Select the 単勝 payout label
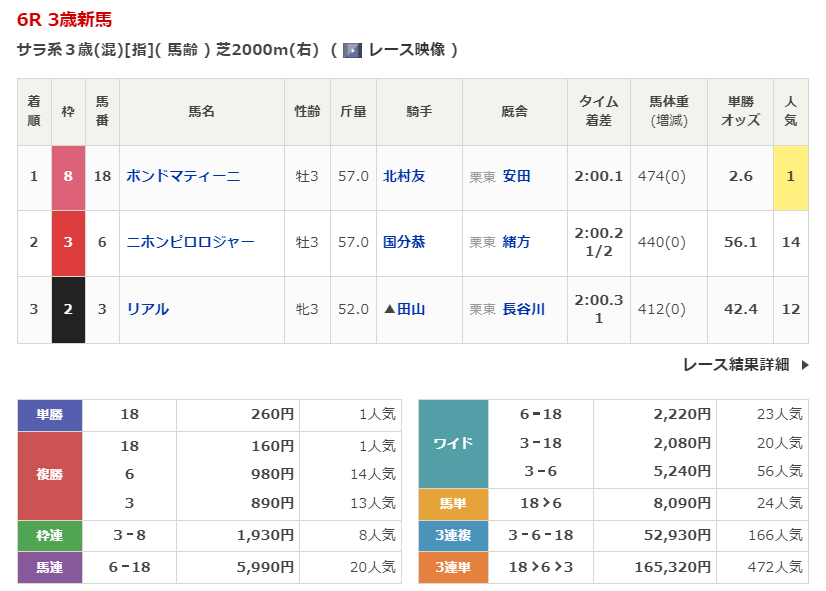 click(x=50, y=414)
